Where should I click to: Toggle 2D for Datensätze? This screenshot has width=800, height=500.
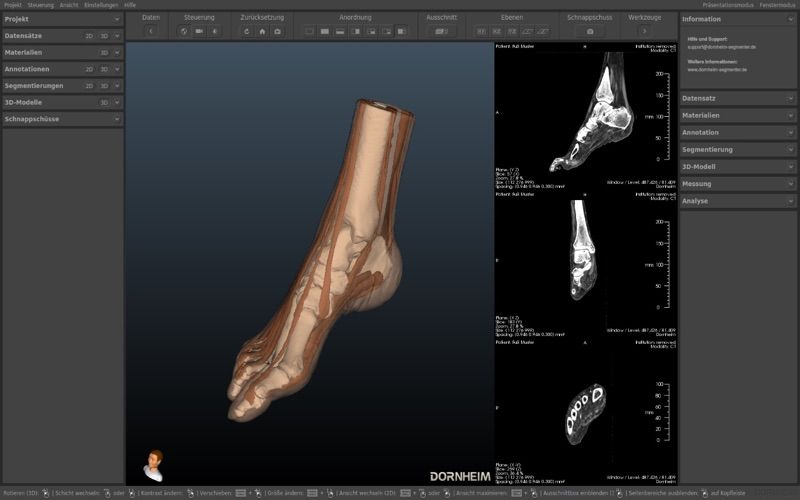pos(89,36)
